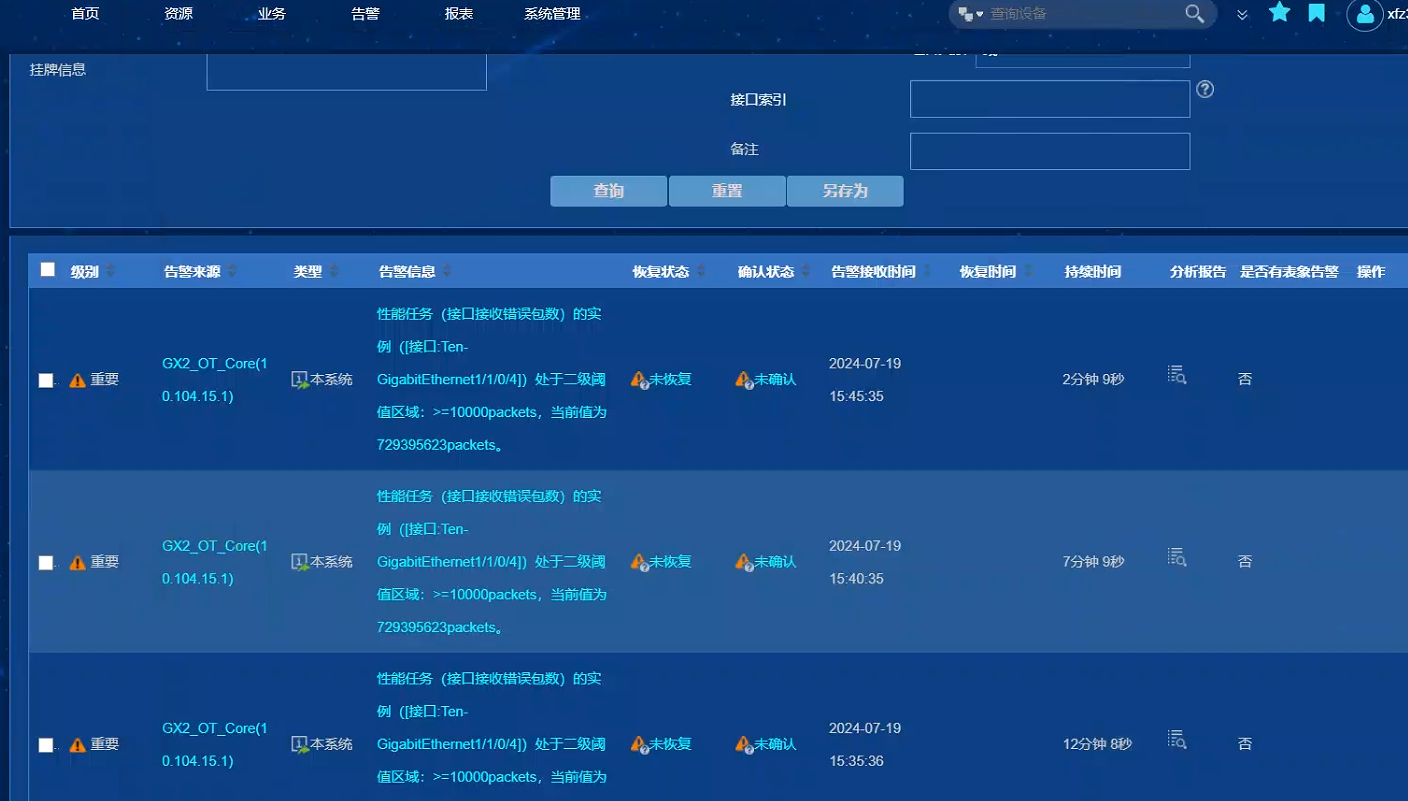Toggle the select-all checkbox in table header

pos(48,269)
